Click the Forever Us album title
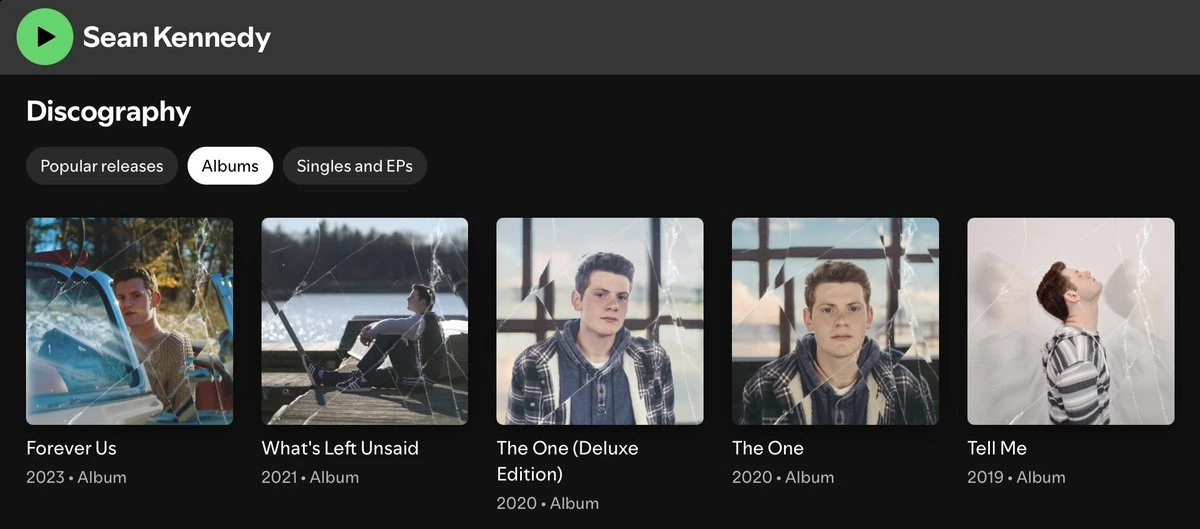 [71, 448]
